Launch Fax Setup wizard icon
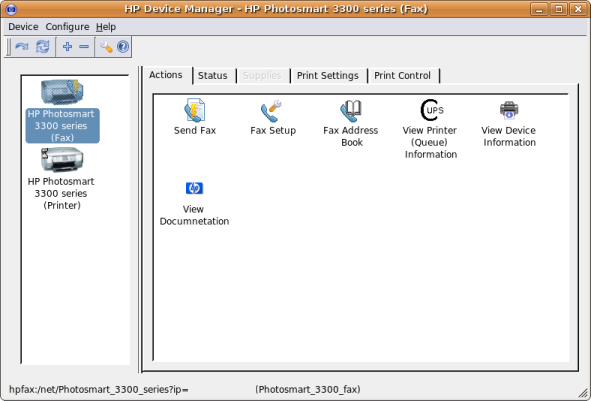The height and width of the screenshot is (401, 591). pos(271,111)
